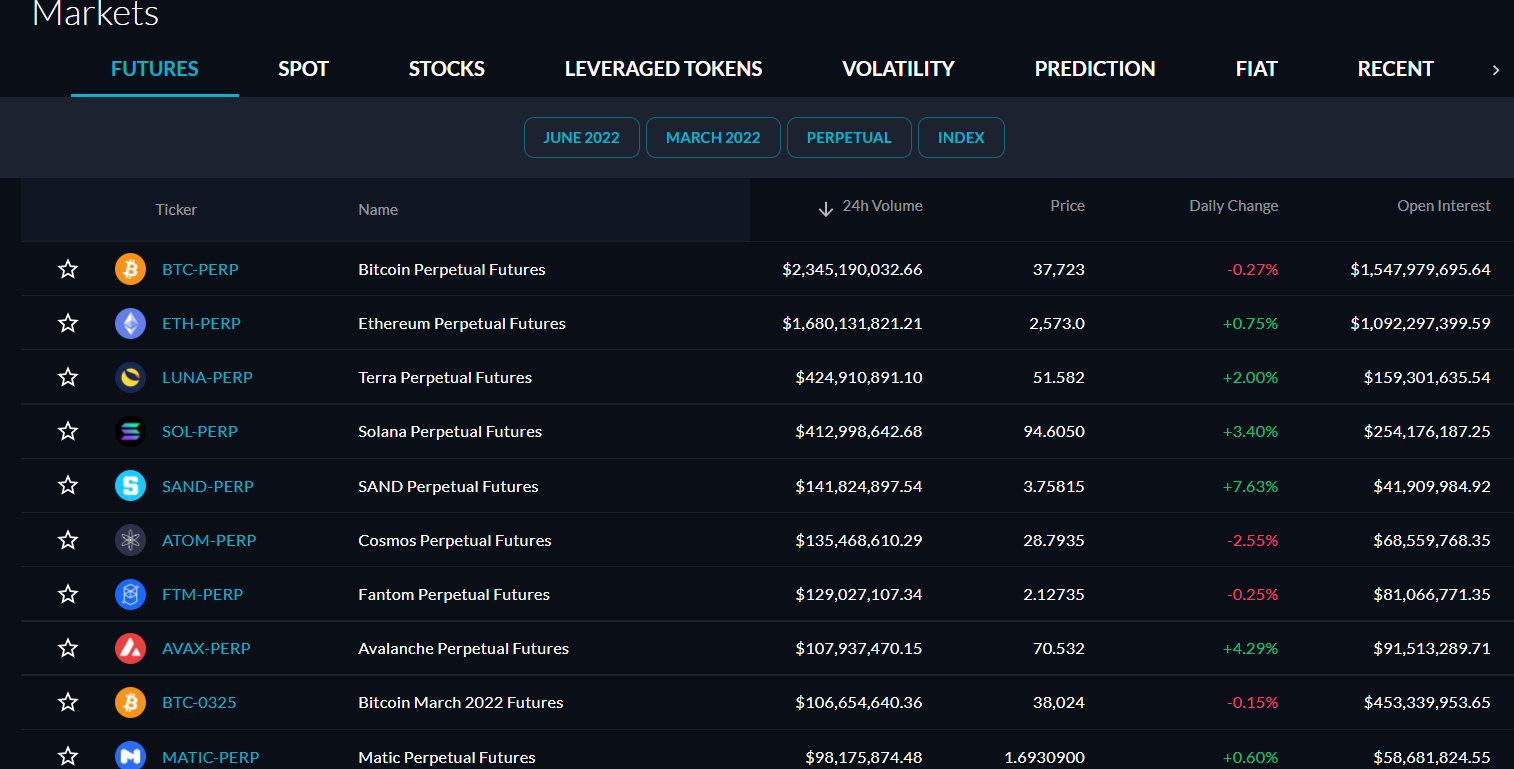Toggle favorite star for LUNA-PERP

coord(68,377)
